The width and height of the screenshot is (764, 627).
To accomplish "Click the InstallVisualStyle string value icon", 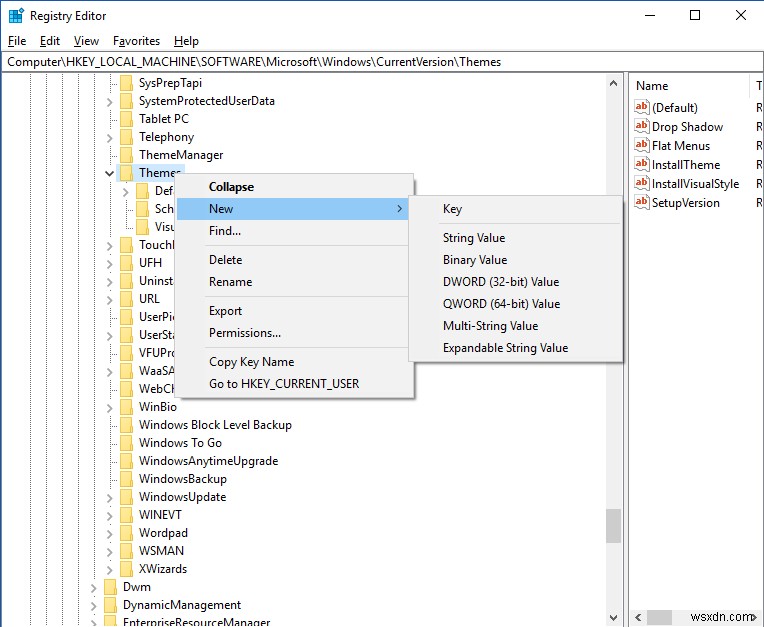I will click(x=642, y=183).
